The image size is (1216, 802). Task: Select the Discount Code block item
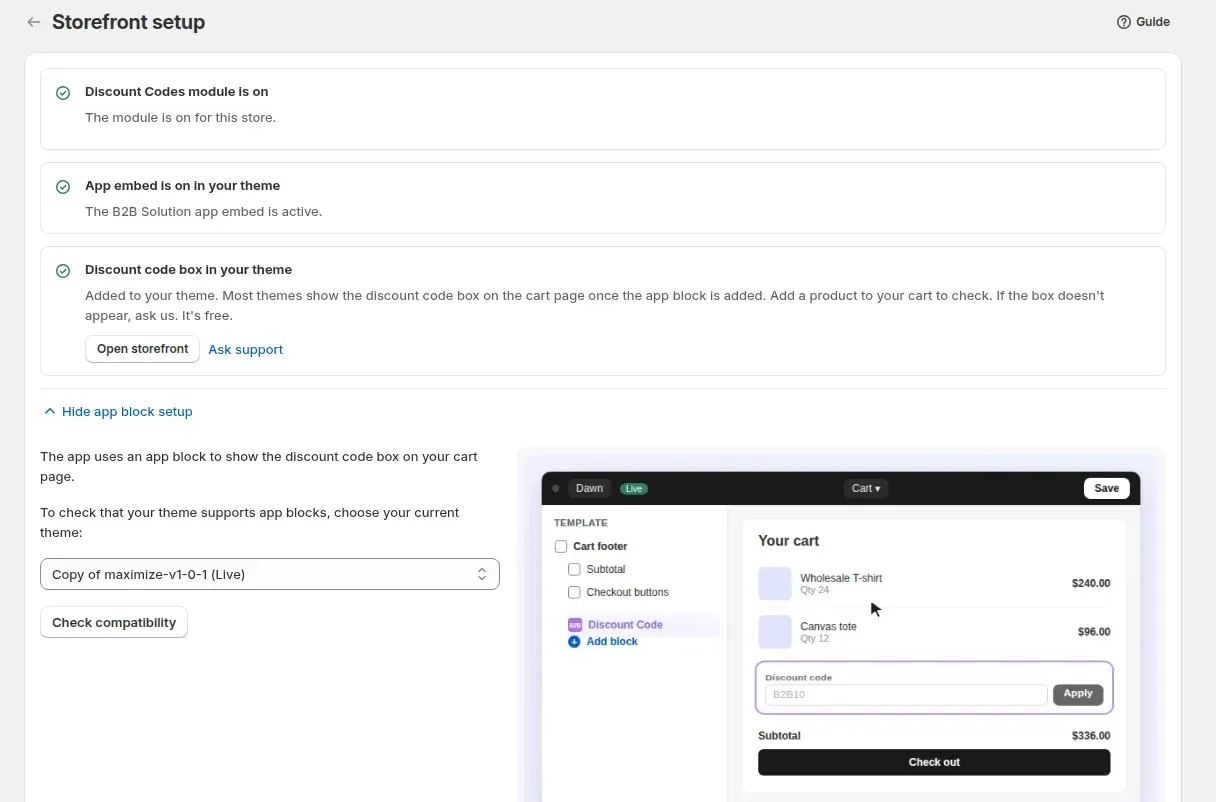[x=642, y=624]
